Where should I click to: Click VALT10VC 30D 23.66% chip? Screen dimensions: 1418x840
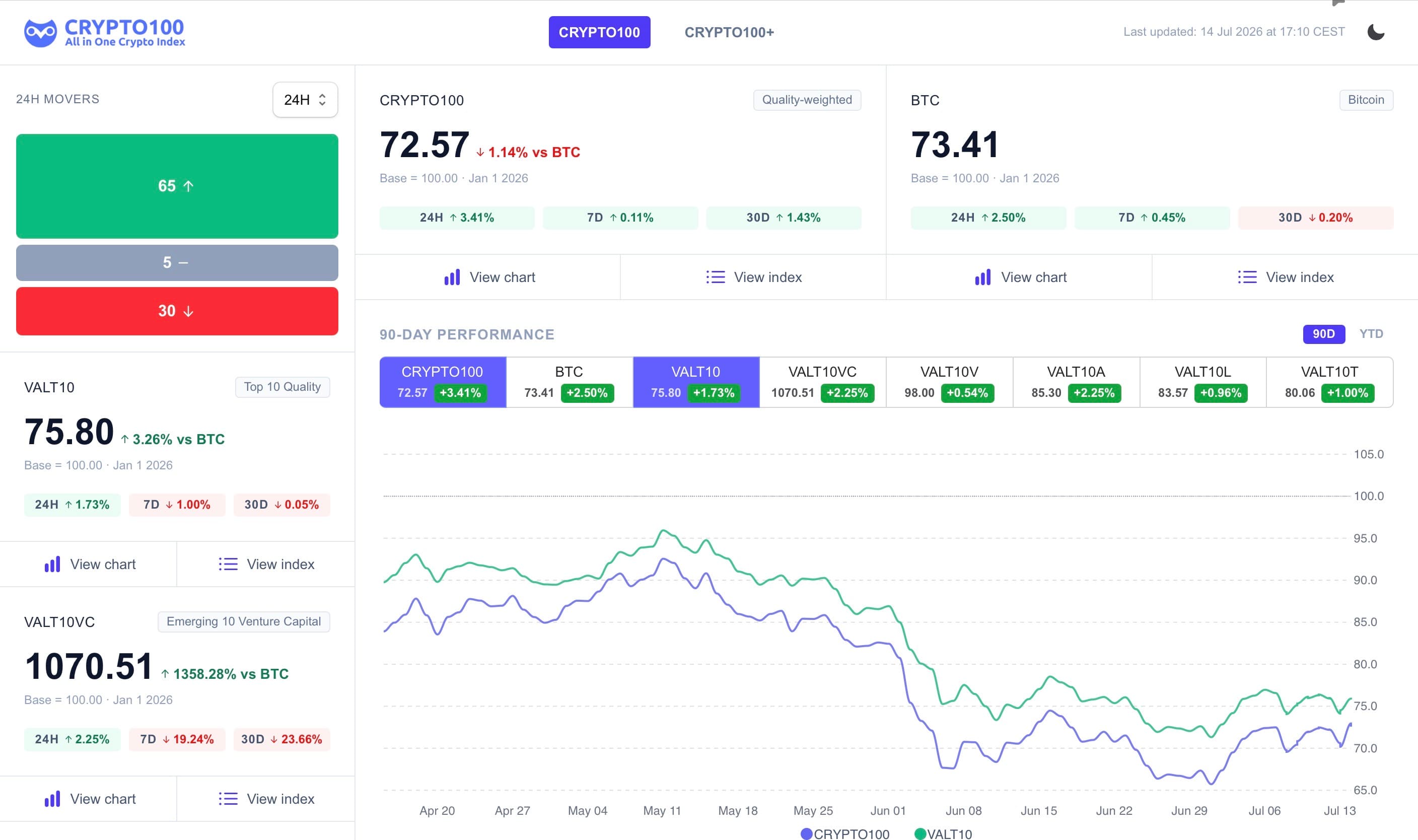click(281, 739)
